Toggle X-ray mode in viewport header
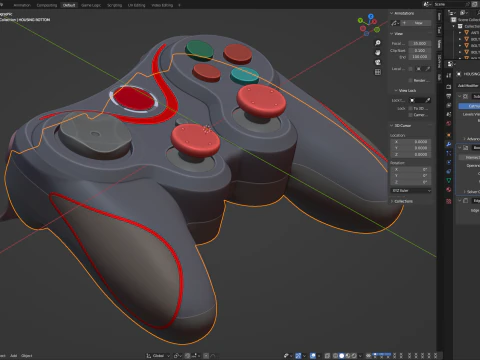 (327, 356)
